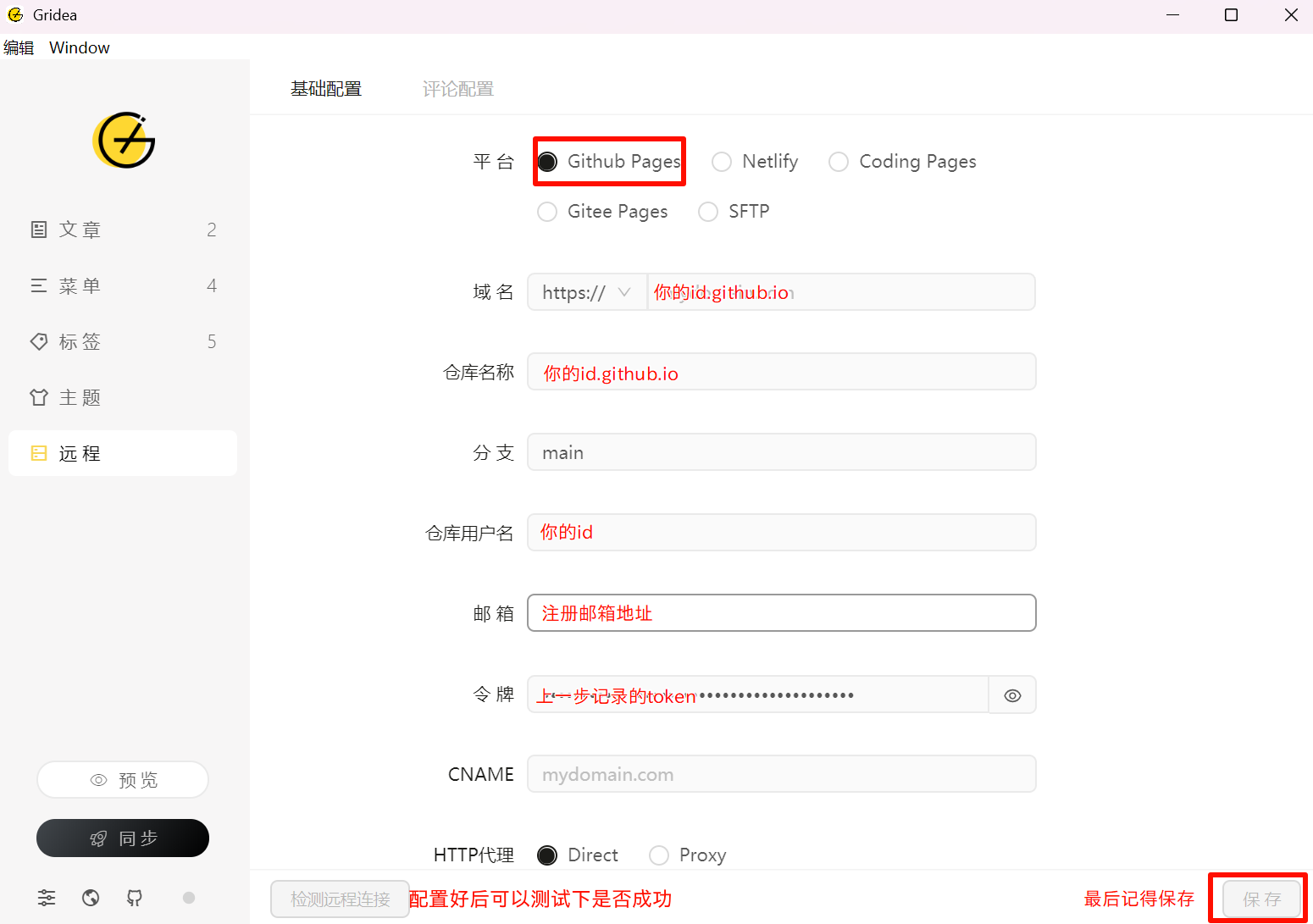The height and width of the screenshot is (924, 1313).
Task: Select the Gitee Pages platform
Action: click(x=602, y=212)
